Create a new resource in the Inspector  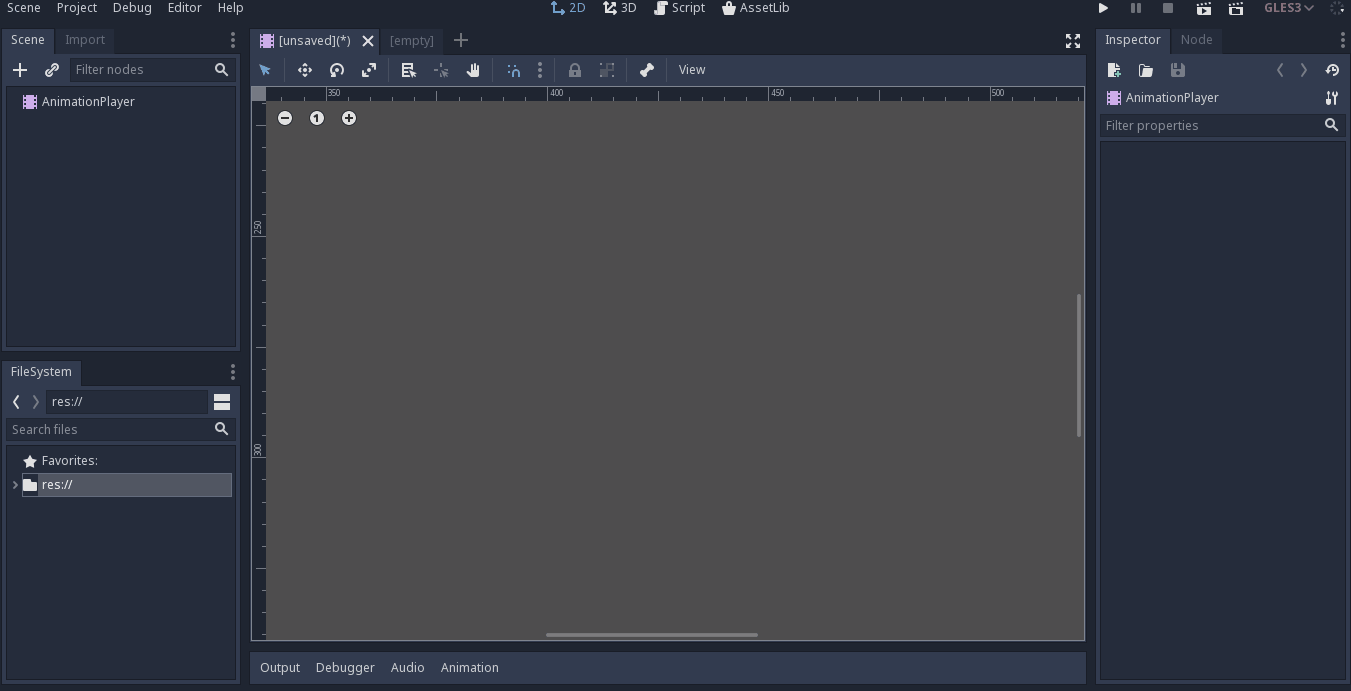[x=1114, y=70]
